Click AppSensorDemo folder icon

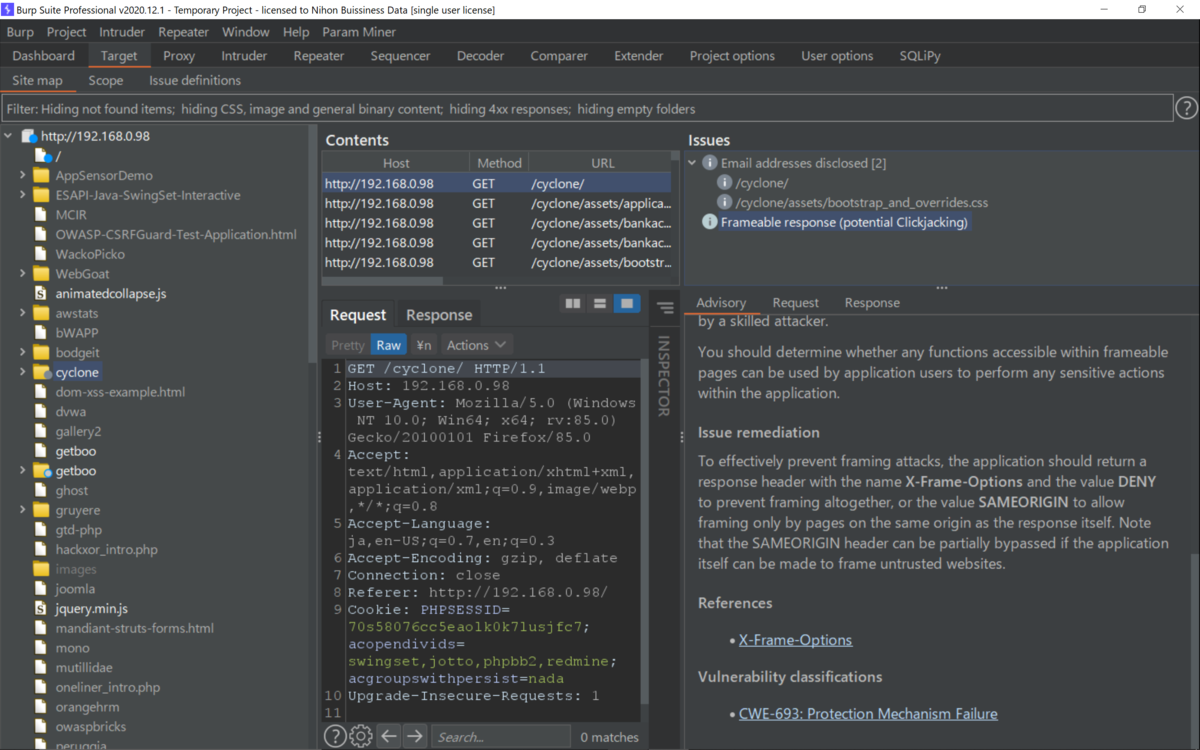[x=41, y=176]
